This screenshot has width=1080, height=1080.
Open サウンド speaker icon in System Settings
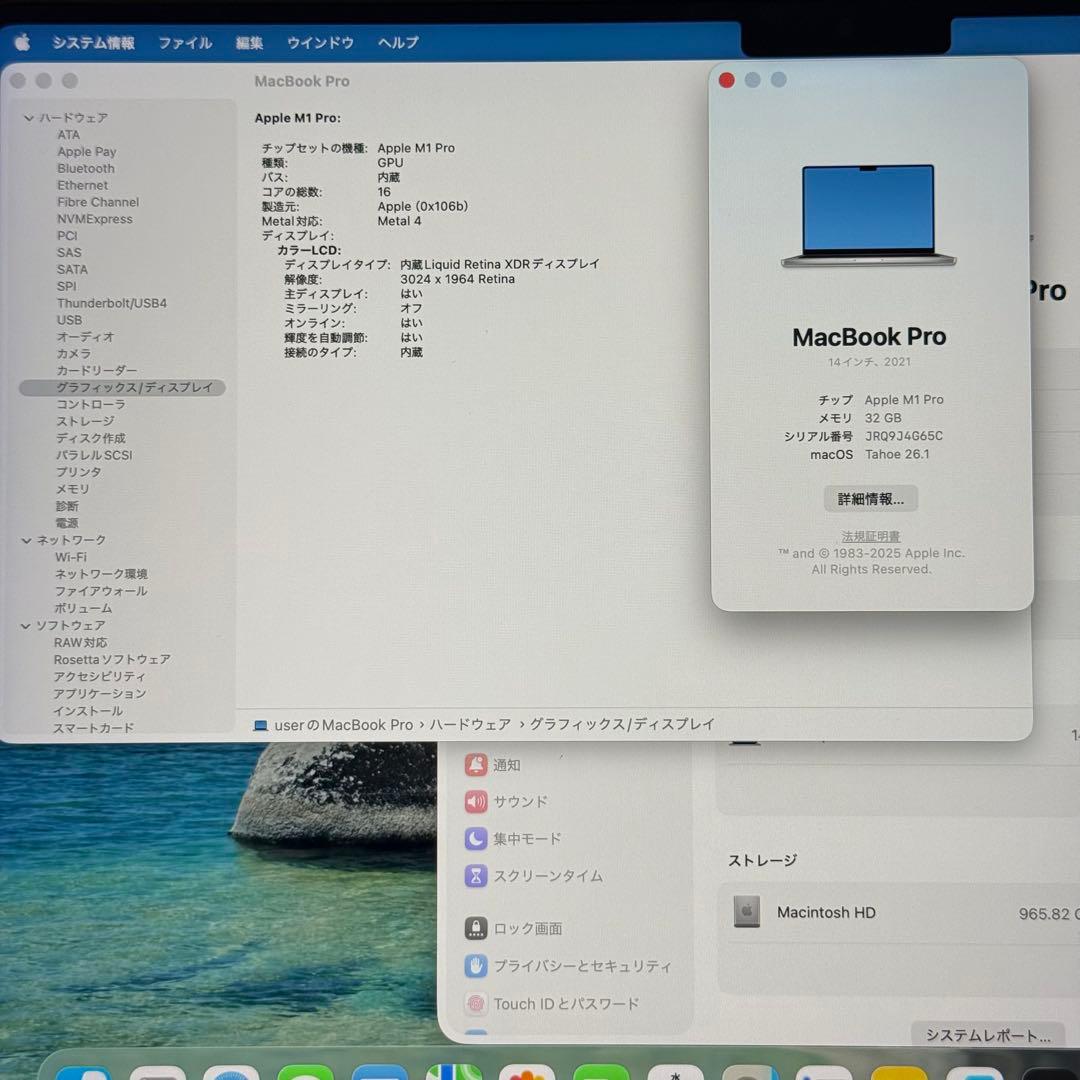tap(476, 802)
